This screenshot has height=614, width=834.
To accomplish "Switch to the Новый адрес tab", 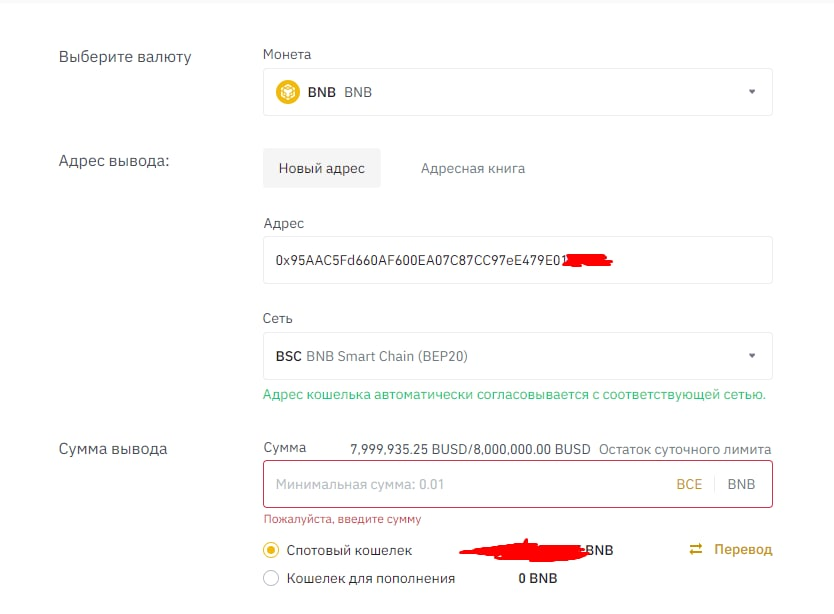I will (322, 168).
